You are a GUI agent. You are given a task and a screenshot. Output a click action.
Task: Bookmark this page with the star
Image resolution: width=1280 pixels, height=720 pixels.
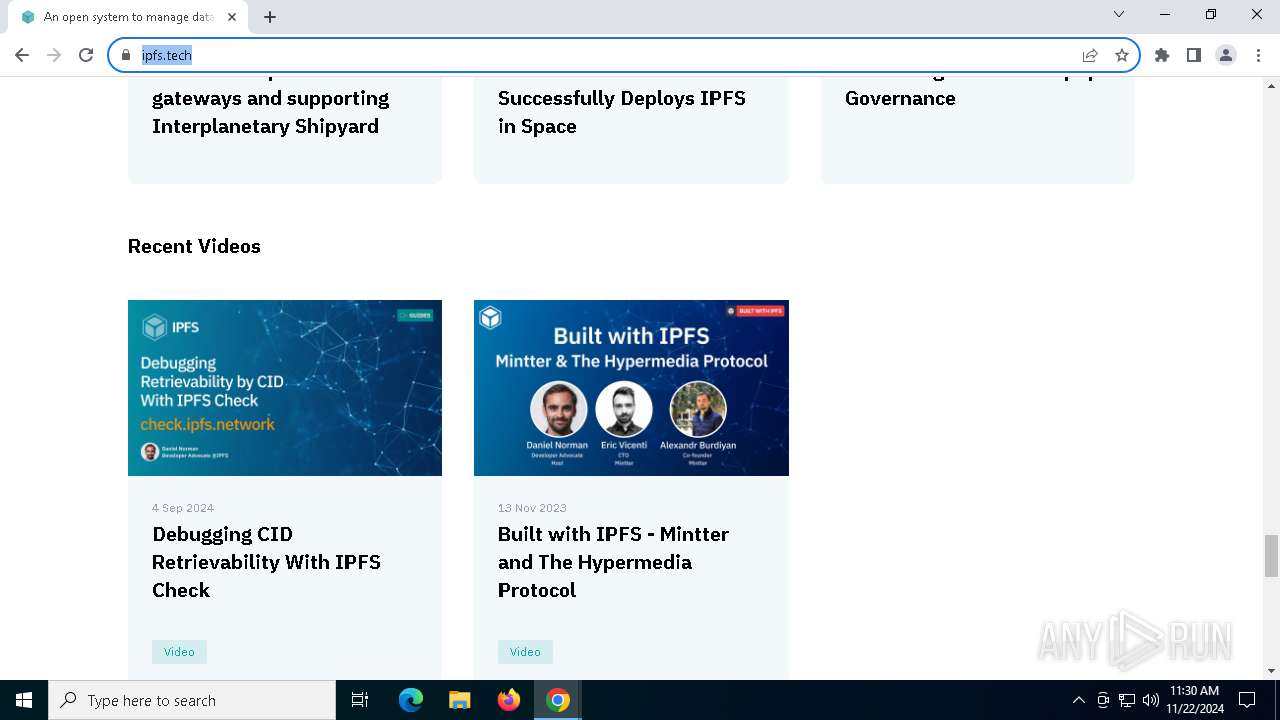[1122, 55]
